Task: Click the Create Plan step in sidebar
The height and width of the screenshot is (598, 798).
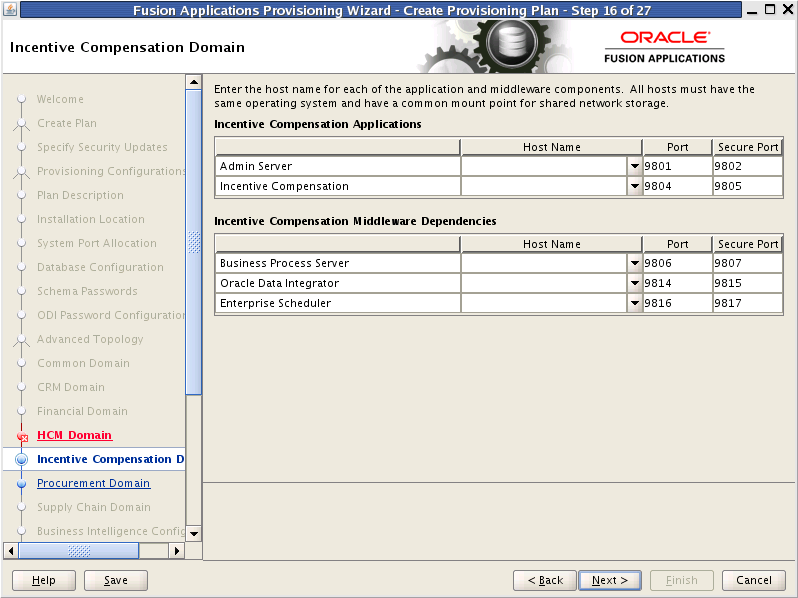Action: [67, 123]
